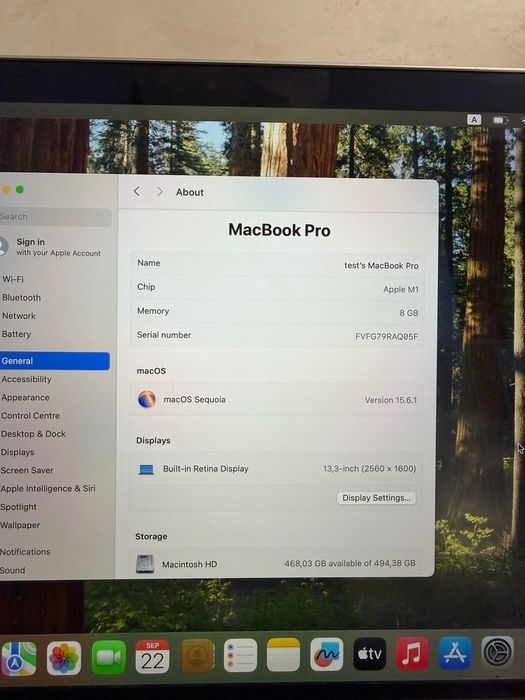This screenshot has height=700, width=525.
Task: Click the macOS Sequoia icon
Action: click(147, 399)
